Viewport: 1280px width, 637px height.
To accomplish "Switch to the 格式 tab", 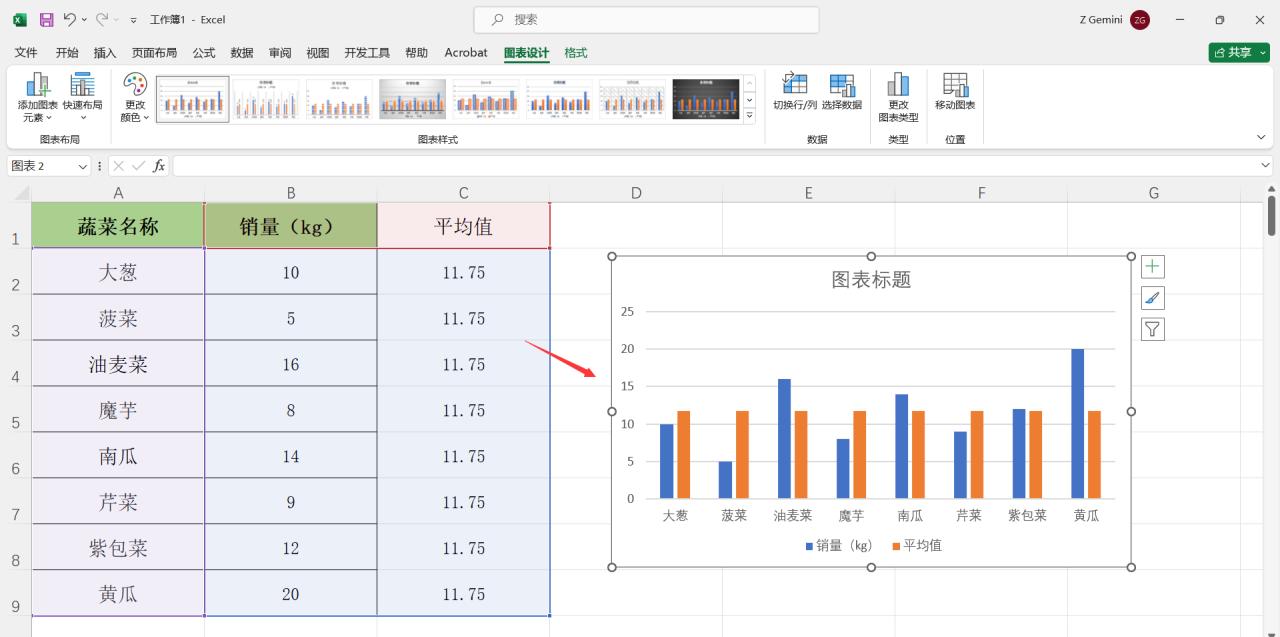I will coord(576,53).
